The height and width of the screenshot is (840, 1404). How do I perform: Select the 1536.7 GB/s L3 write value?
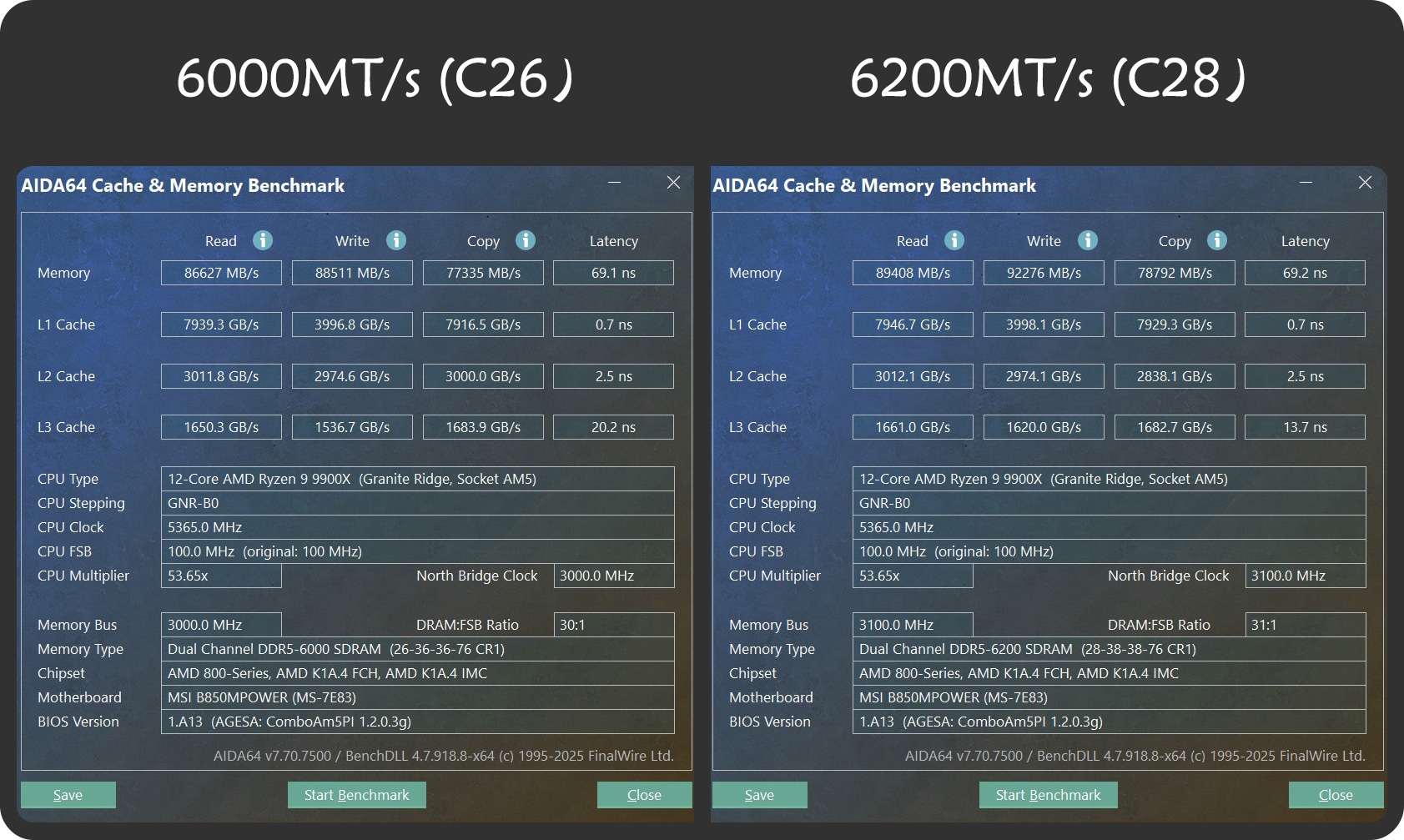352,427
